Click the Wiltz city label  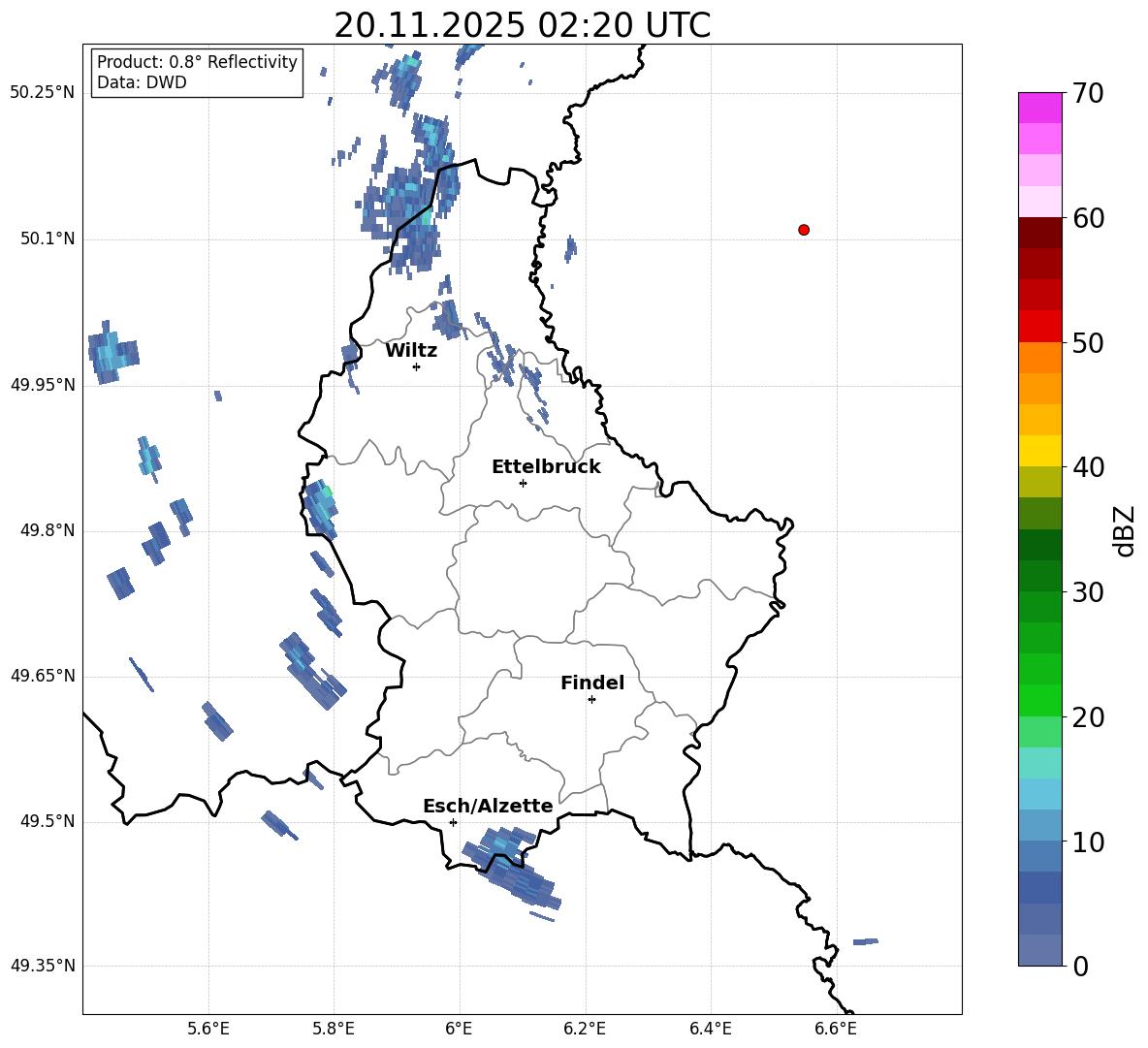pyautogui.click(x=411, y=351)
